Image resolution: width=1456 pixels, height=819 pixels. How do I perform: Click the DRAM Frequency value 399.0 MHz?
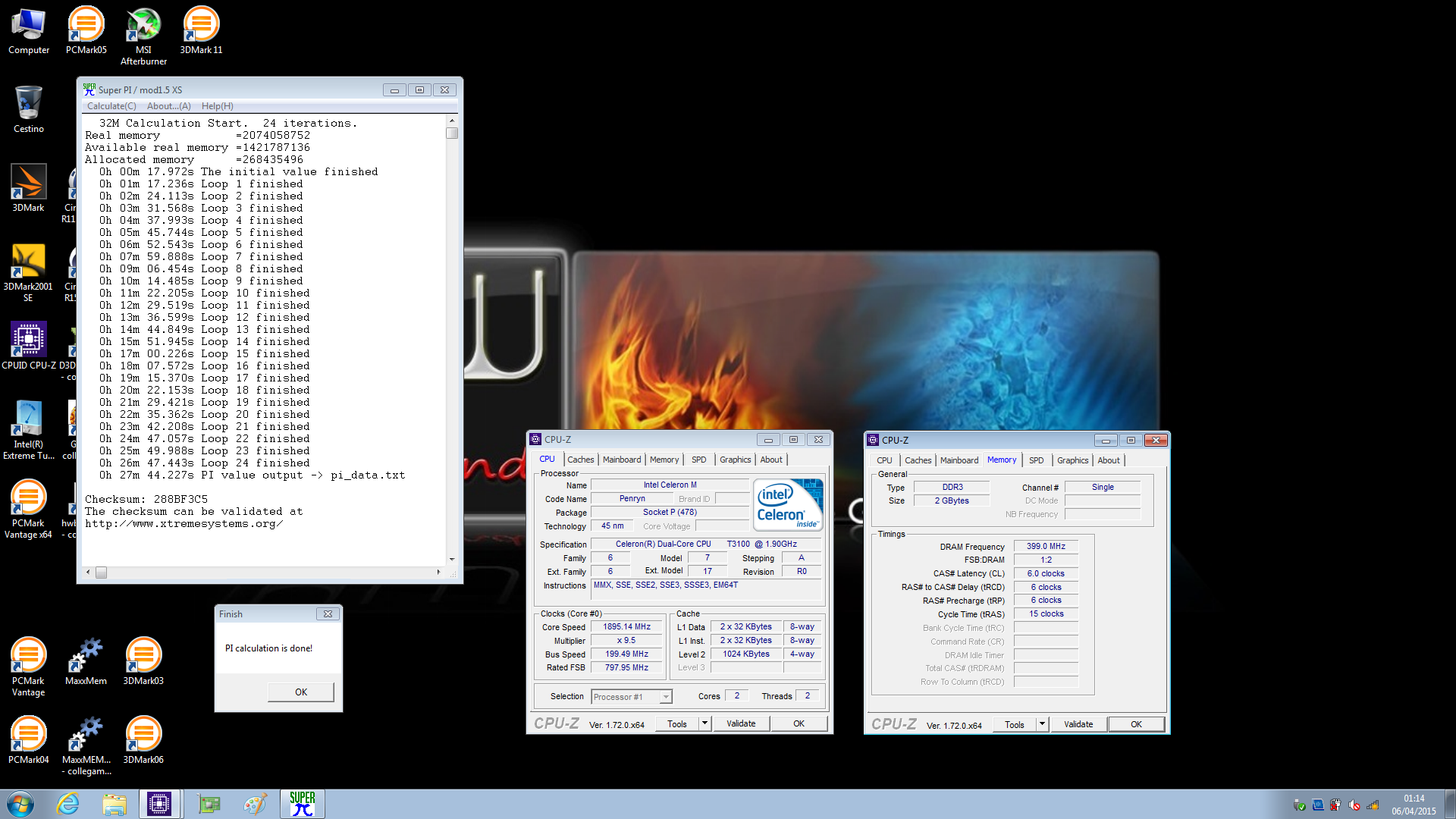tap(1046, 546)
